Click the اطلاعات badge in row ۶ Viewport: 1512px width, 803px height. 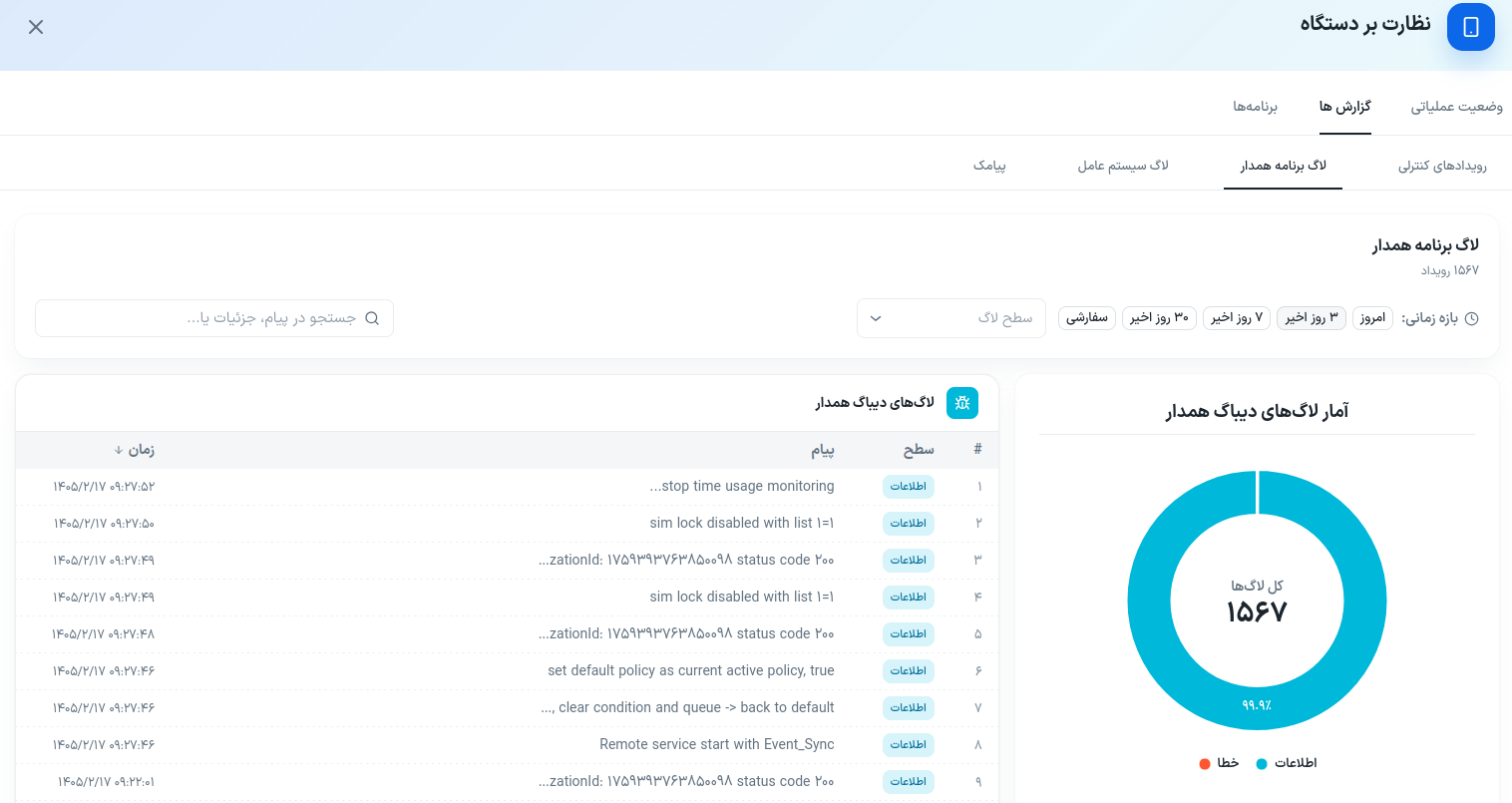click(x=909, y=671)
